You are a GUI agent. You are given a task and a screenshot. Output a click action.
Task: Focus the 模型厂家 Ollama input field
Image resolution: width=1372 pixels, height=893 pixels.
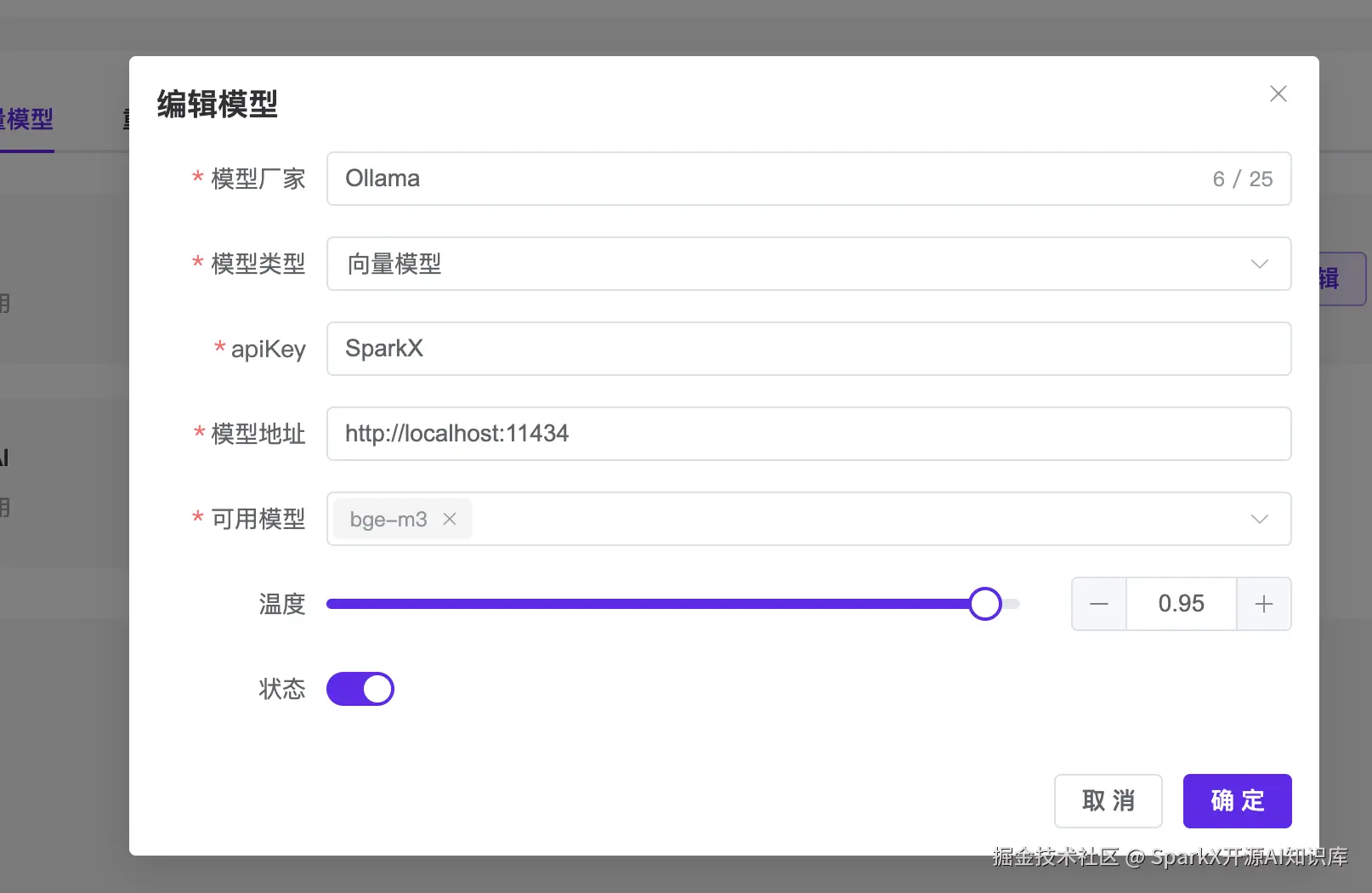pyautogui.click(x=809, y=179)
